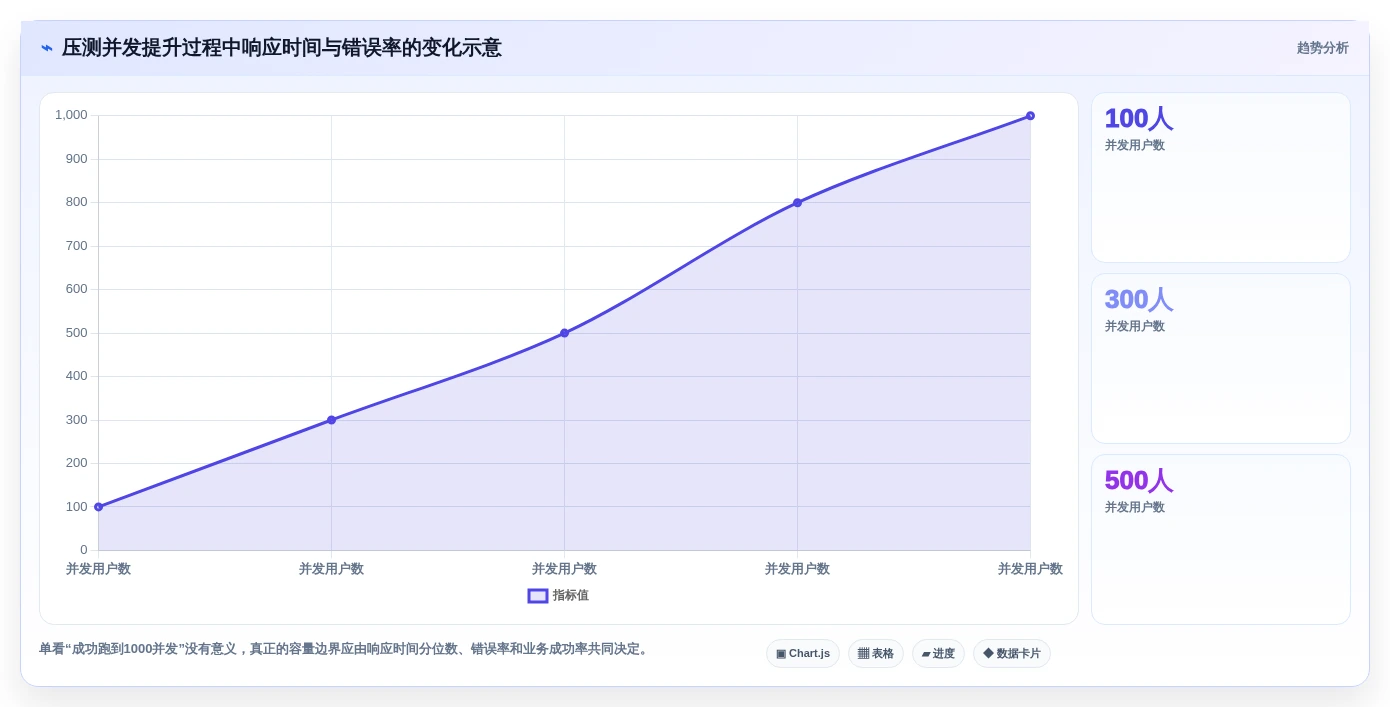This screenshot has height=707, width=1390.
Task: Select the 进度 tag chip
Action: click(x=938, y=653)
